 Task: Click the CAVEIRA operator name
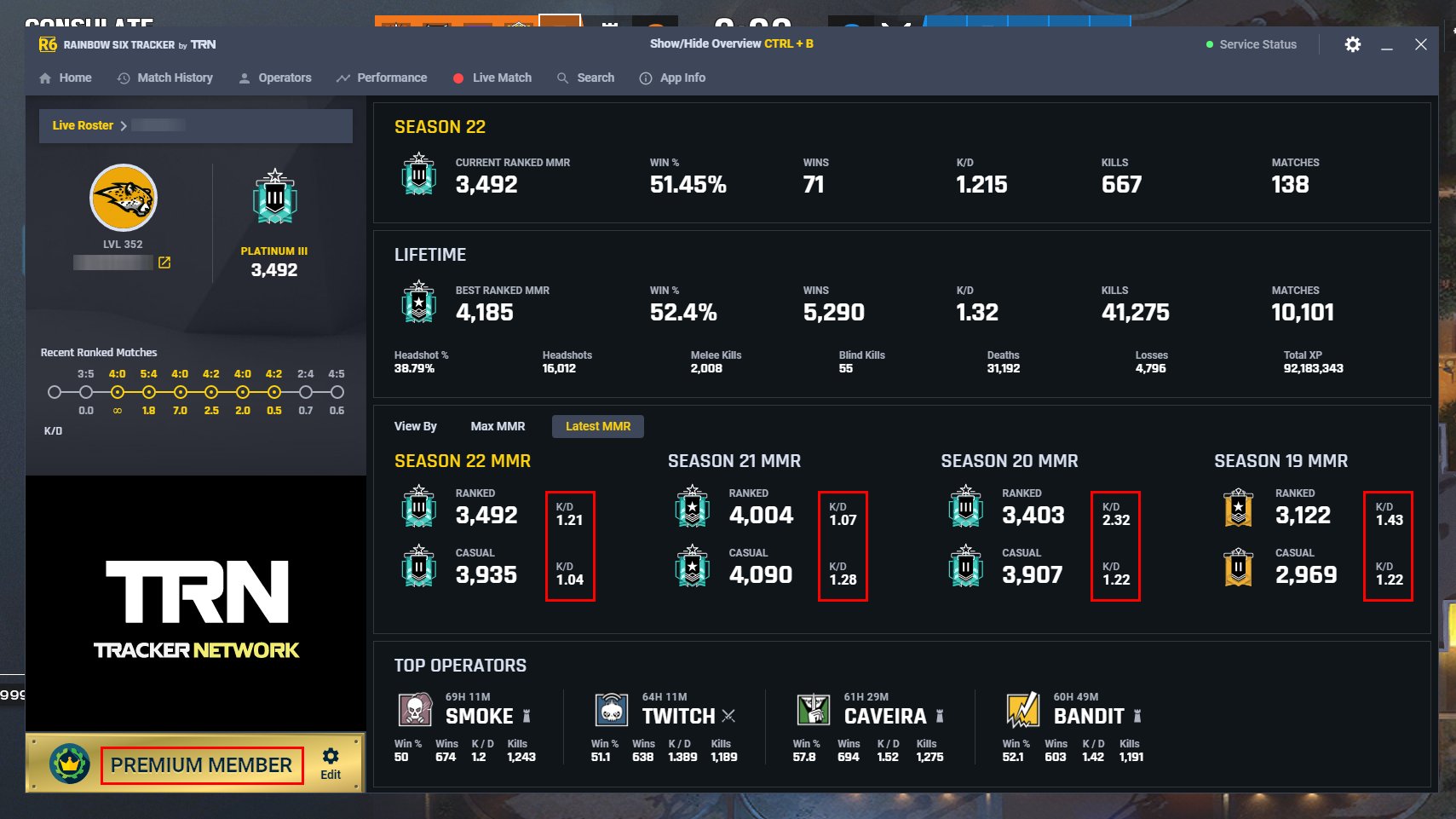[885, 716]
